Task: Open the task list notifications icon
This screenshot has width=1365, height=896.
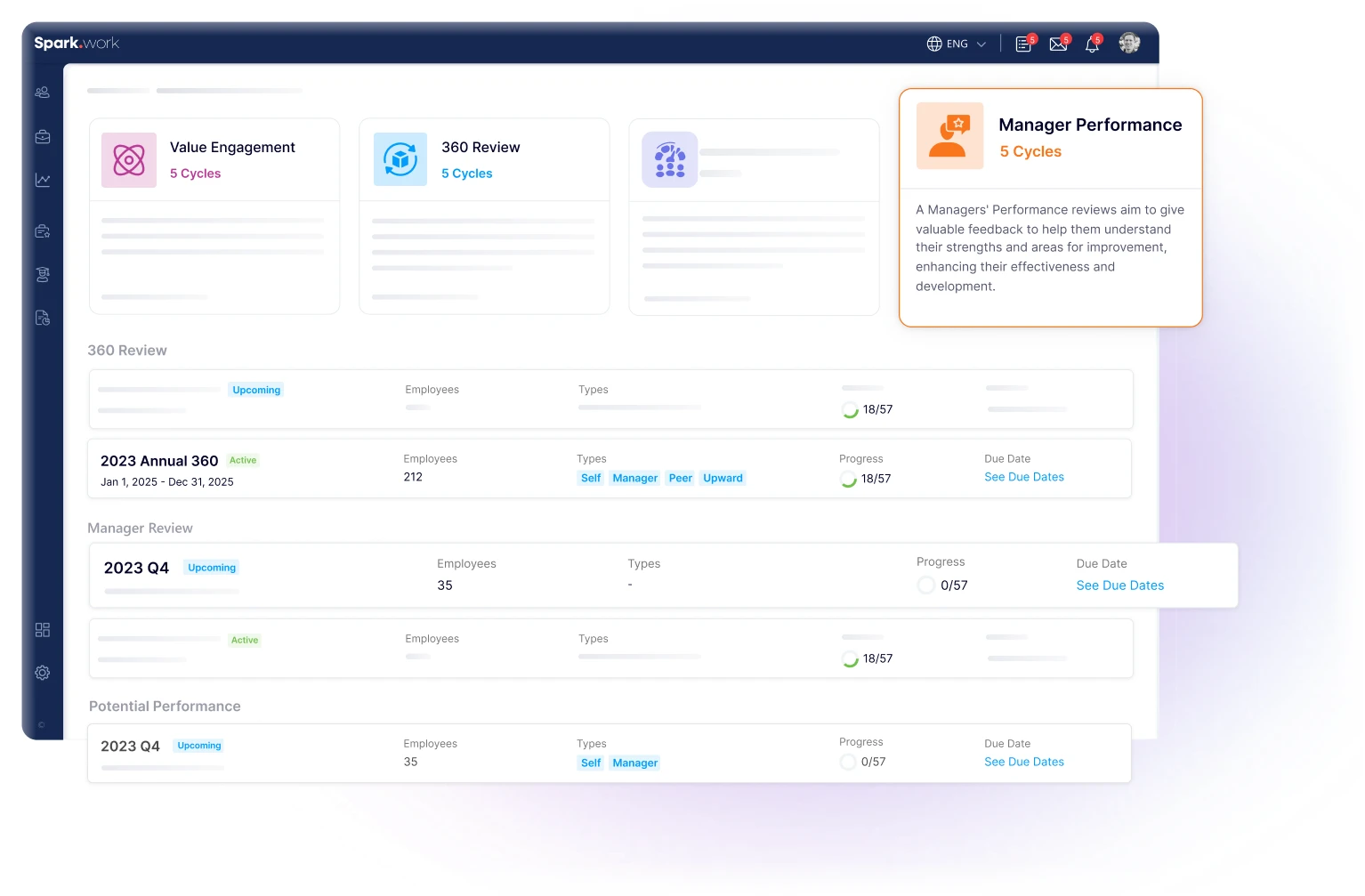Action: pyautogui.click(x=1024, y=44)
